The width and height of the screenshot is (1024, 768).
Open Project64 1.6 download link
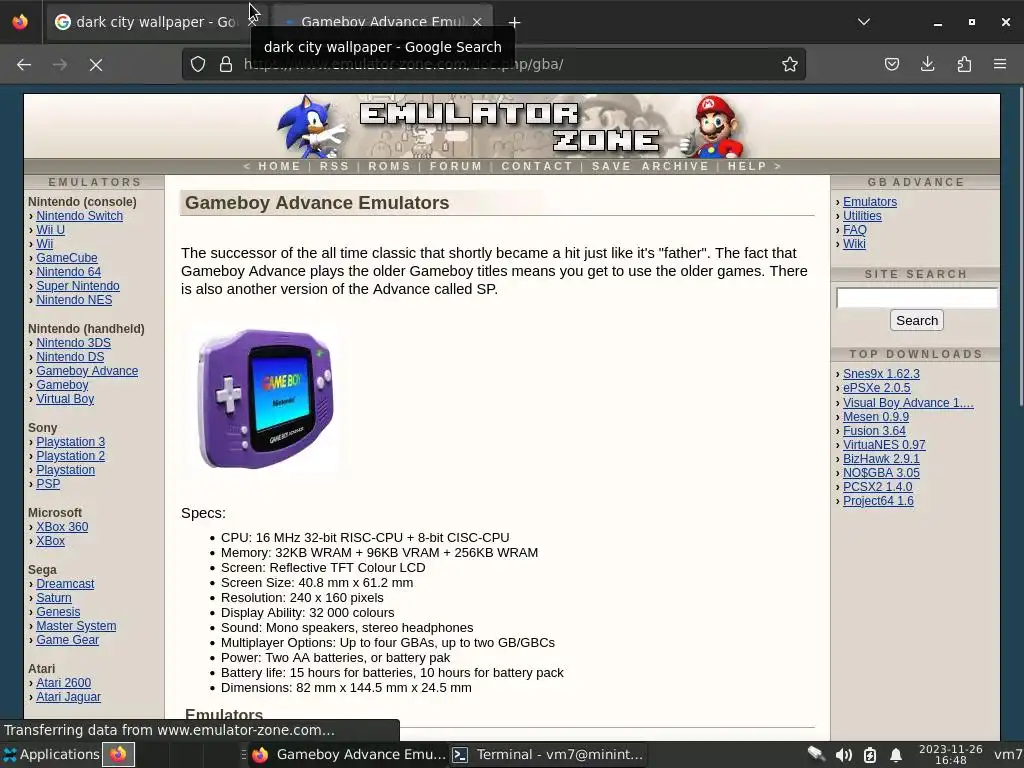pyautogui.click(x=878, y=501)
